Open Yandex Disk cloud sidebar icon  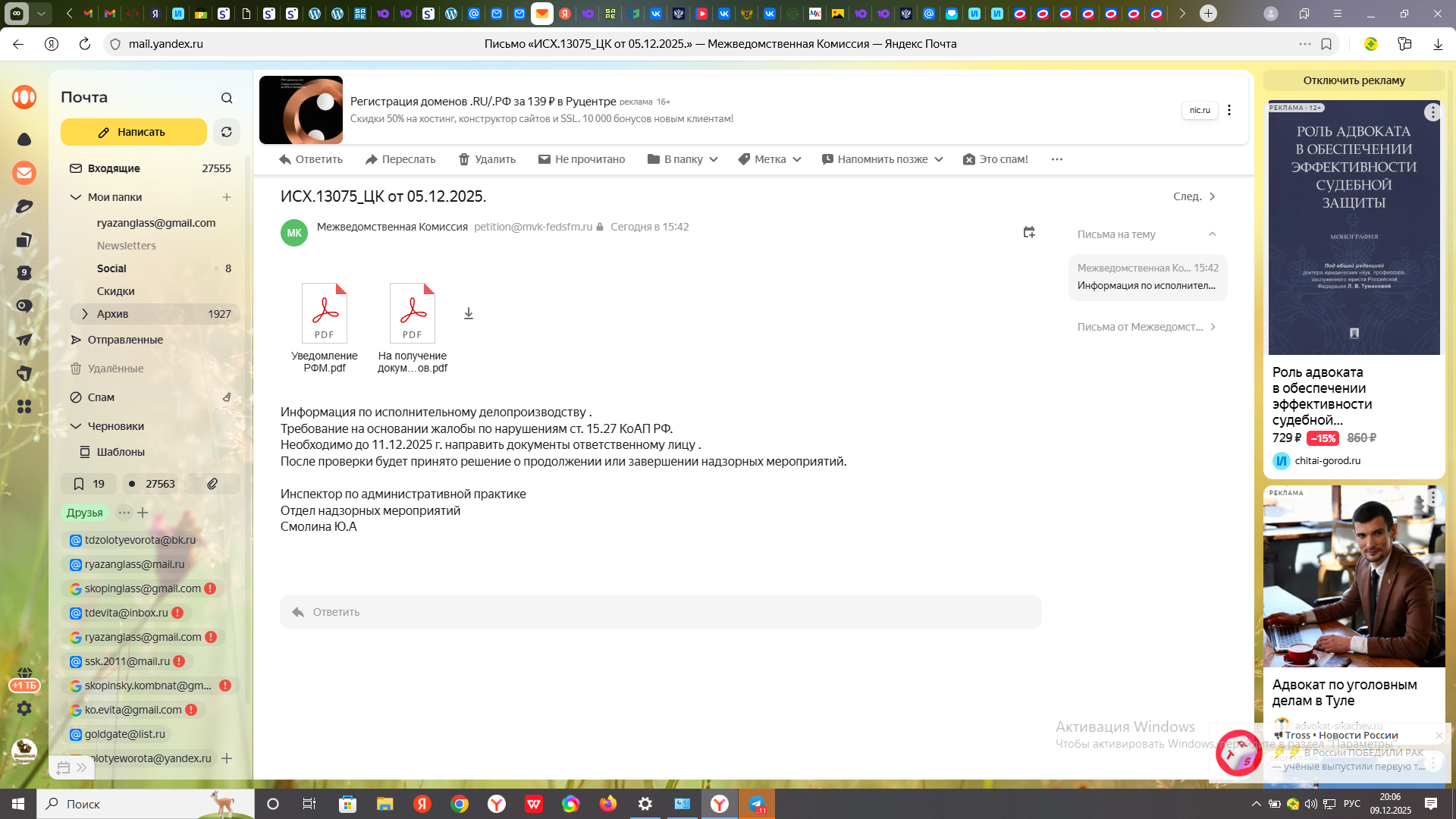(x=24, y=139)
